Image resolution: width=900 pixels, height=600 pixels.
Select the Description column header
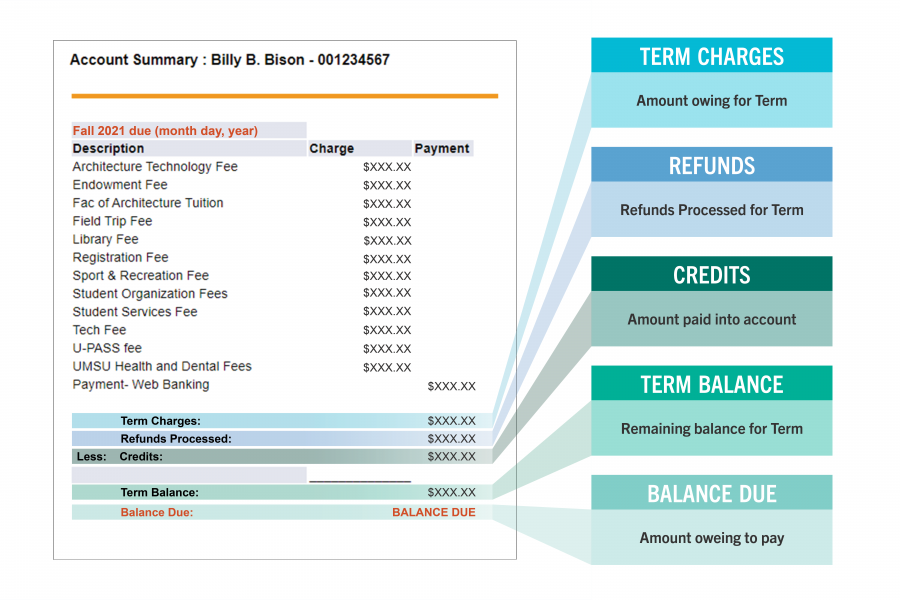108,148
